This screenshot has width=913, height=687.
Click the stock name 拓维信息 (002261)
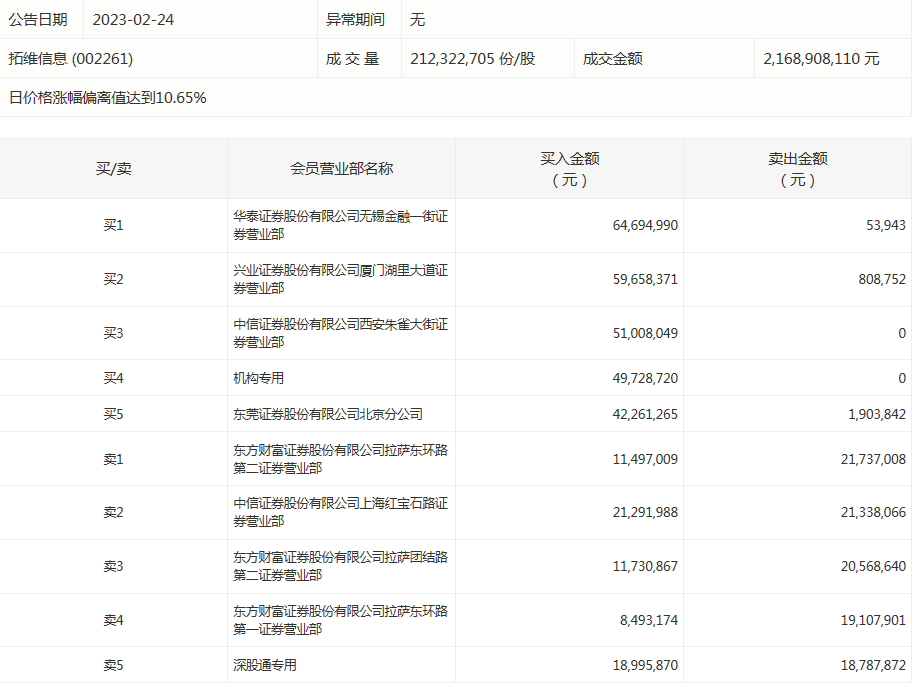click(x=71, y=59)
